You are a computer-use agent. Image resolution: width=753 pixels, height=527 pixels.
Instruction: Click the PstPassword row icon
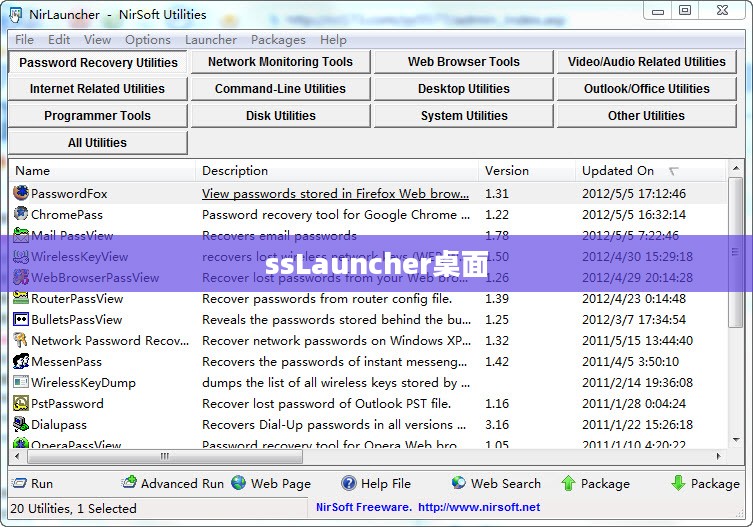tap(21, 404)
